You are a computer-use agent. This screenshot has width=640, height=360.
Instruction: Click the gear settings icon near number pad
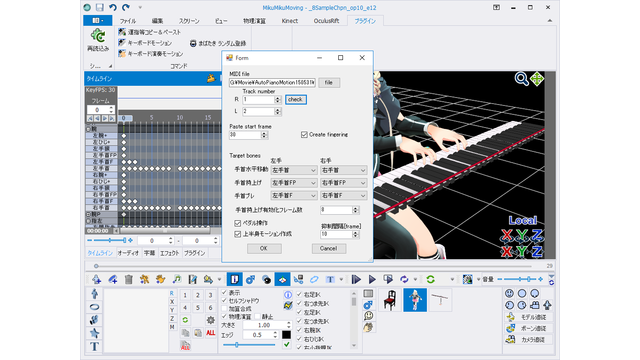tap(211, 320)
